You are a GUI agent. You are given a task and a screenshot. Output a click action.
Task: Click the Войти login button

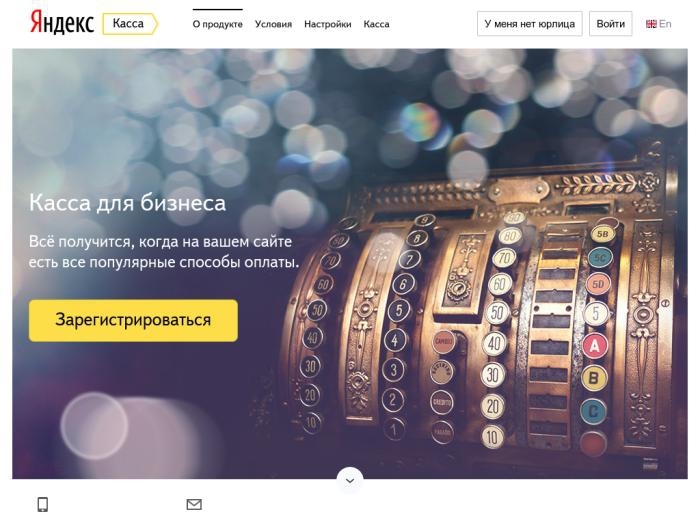pos(610,24)
